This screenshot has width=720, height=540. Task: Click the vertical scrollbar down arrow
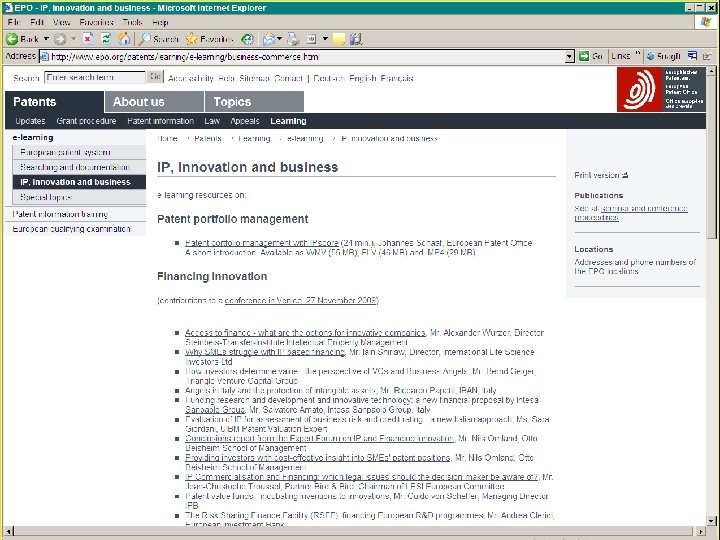pos(711,520)
